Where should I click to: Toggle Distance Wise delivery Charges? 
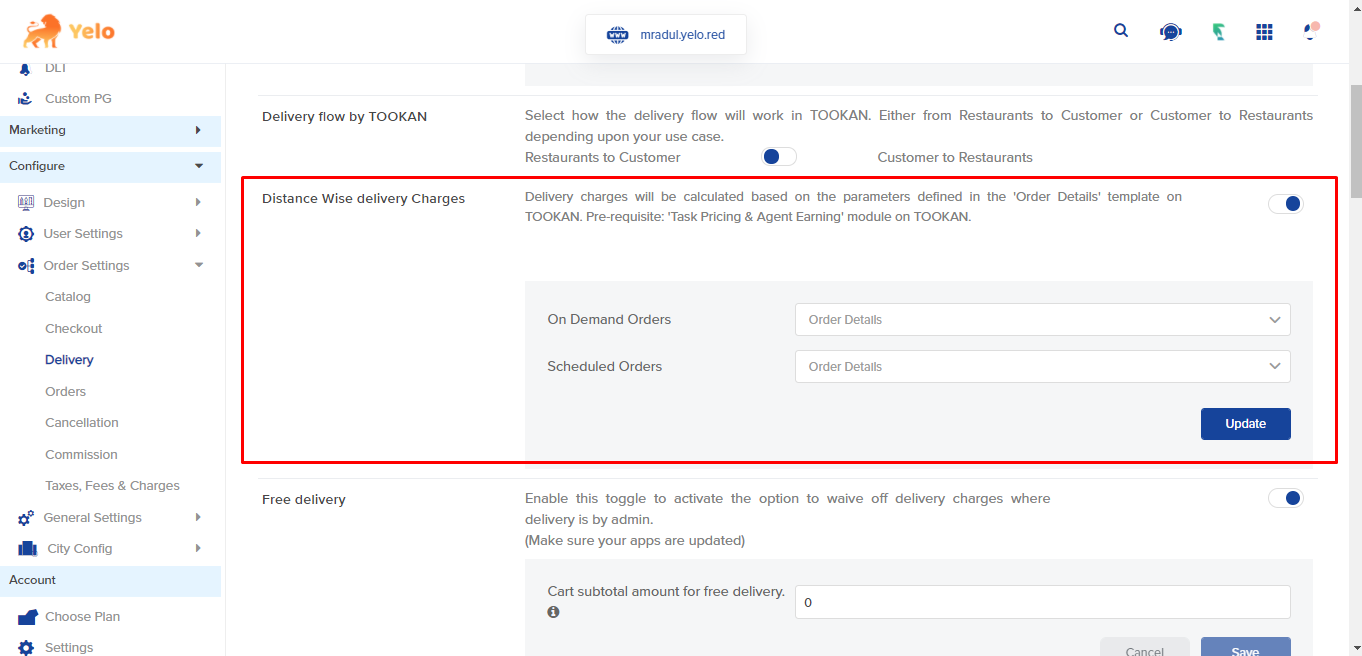pyautogui.click(x=1285, y=203)
